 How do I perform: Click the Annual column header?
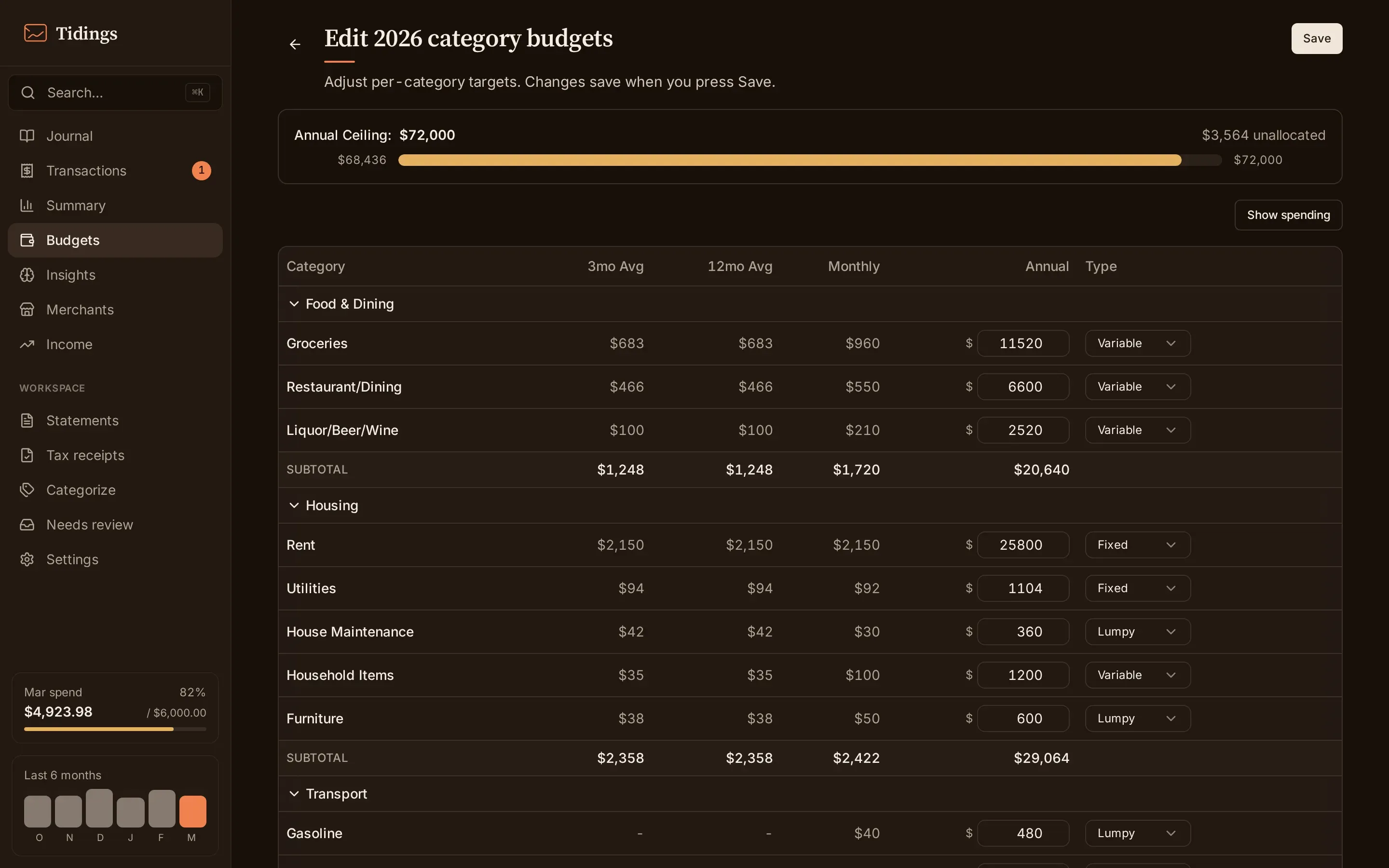pos(1047,266)
